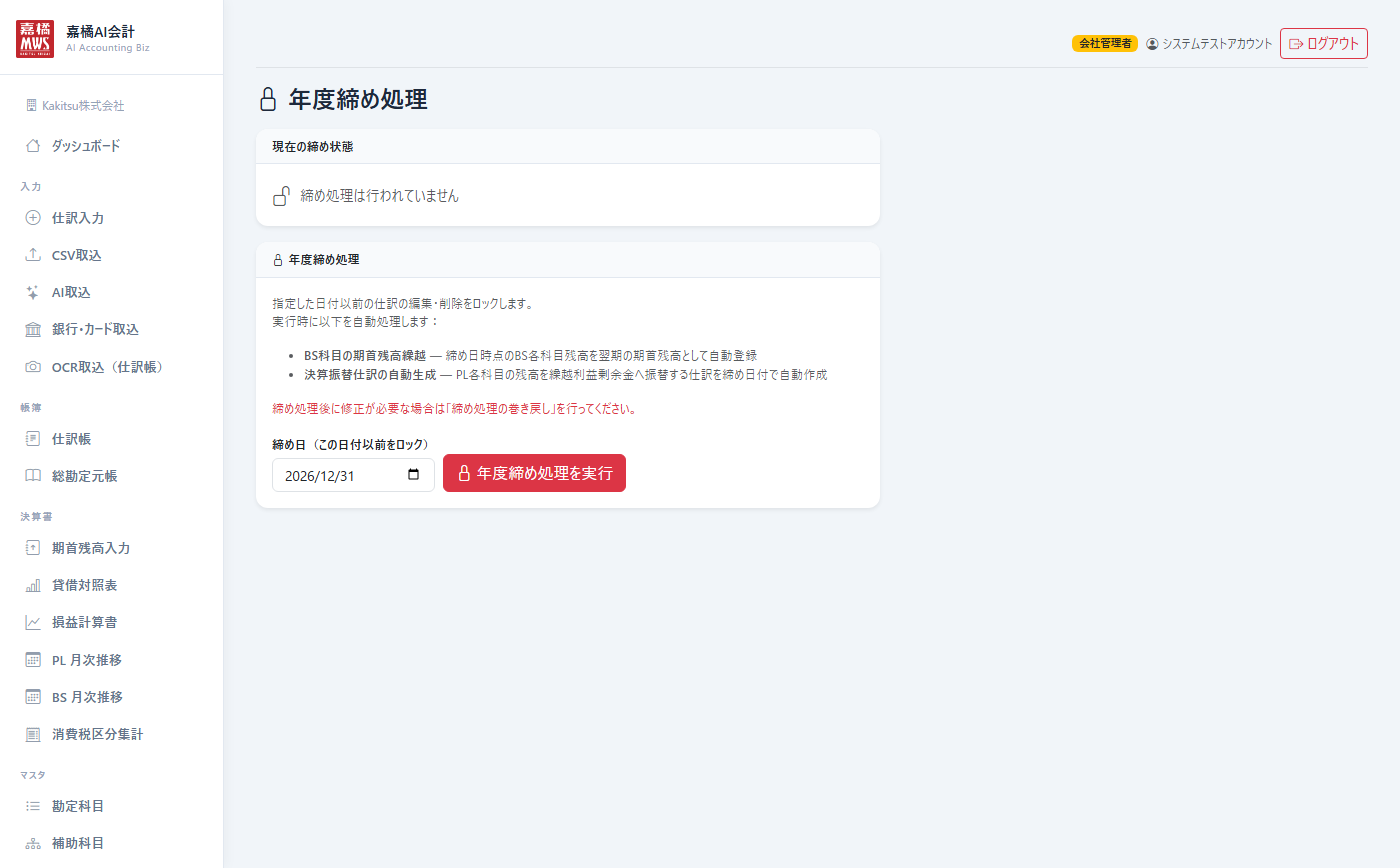Click the open padlock status icon
Viewport: 1400px width, 868px height.
(x=282, y=196)
